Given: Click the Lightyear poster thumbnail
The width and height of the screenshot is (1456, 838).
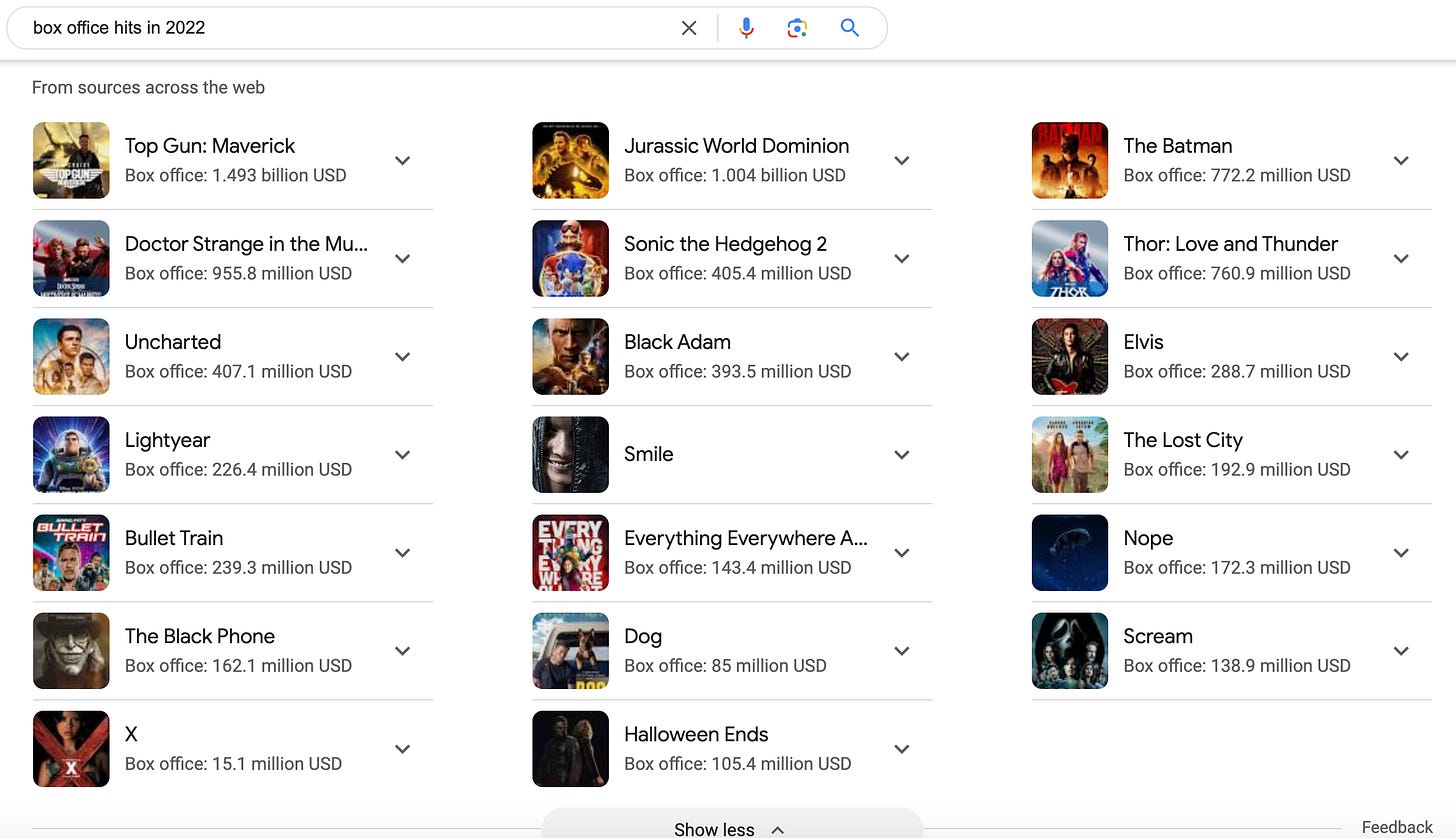Looking at the screenshot, I should coord(71,454).
